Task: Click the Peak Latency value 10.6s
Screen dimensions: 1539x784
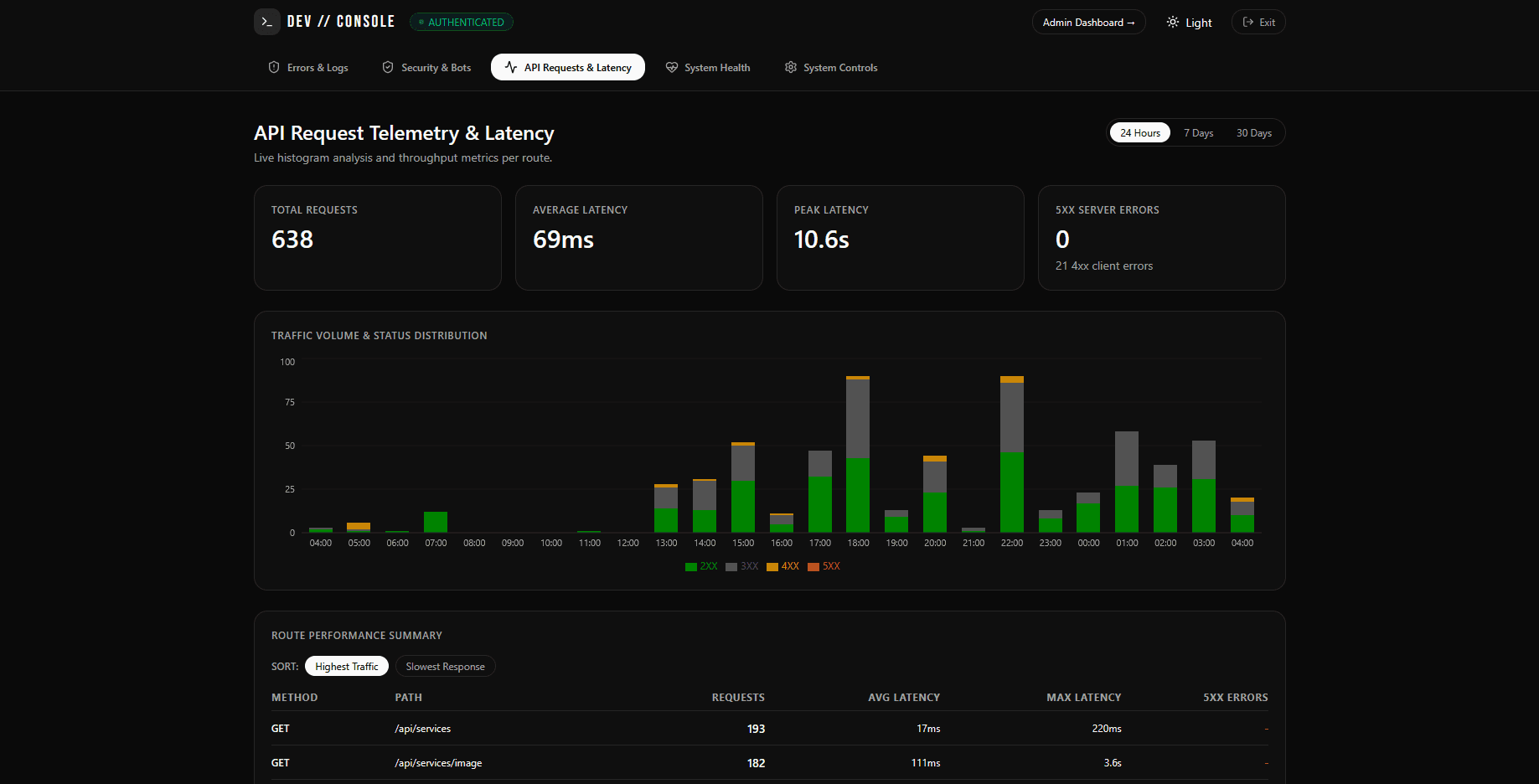Action: [x=822, y=240]
